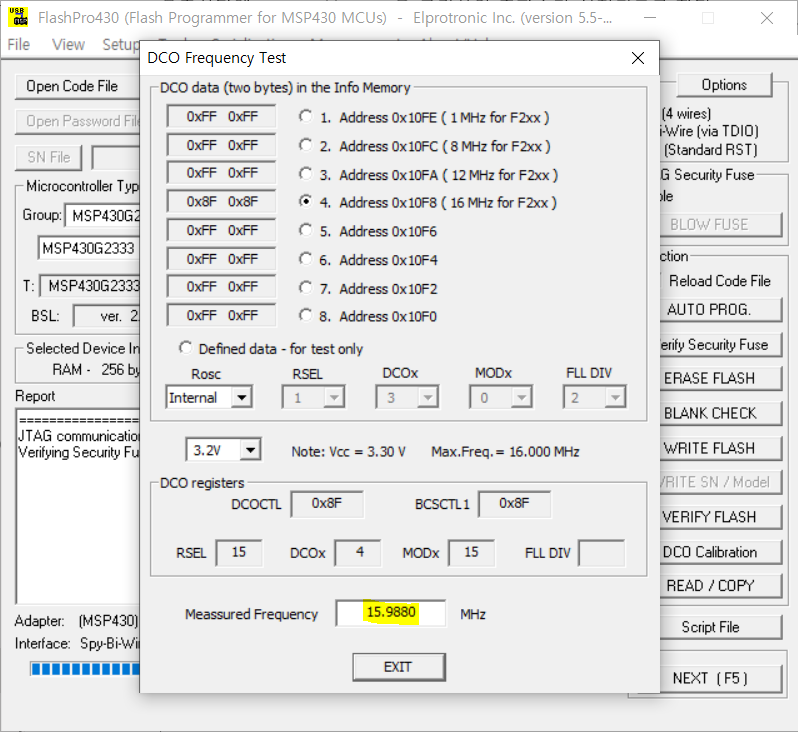
Task: Select the Address 0x10F4 radio option
Action: click(x=305, y=259)
